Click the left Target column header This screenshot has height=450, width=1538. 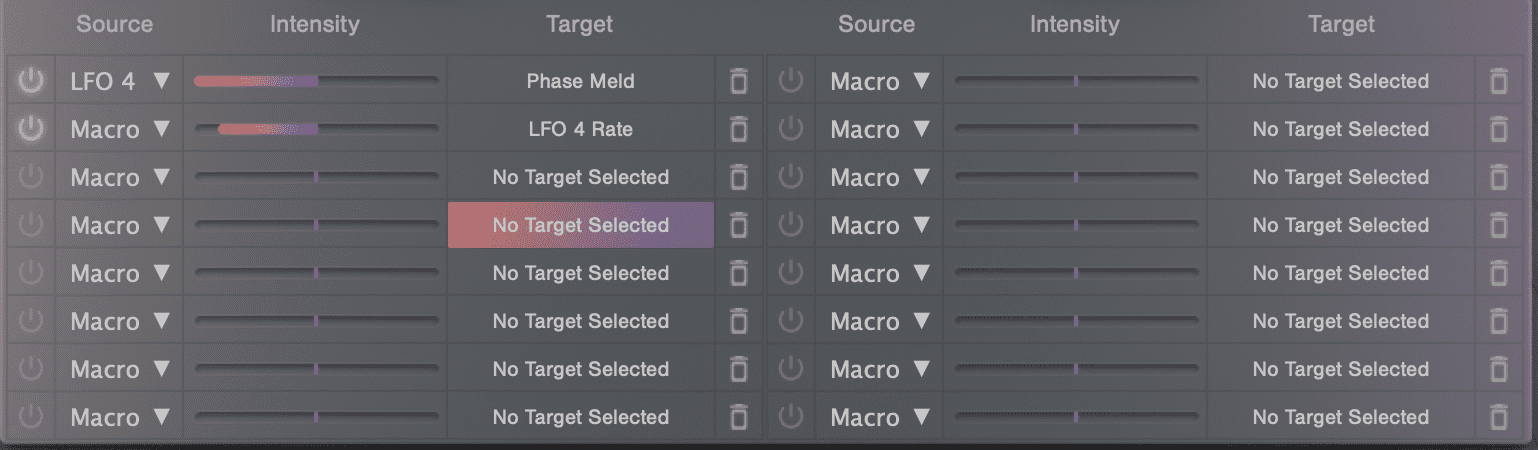[x=580, y=24]
